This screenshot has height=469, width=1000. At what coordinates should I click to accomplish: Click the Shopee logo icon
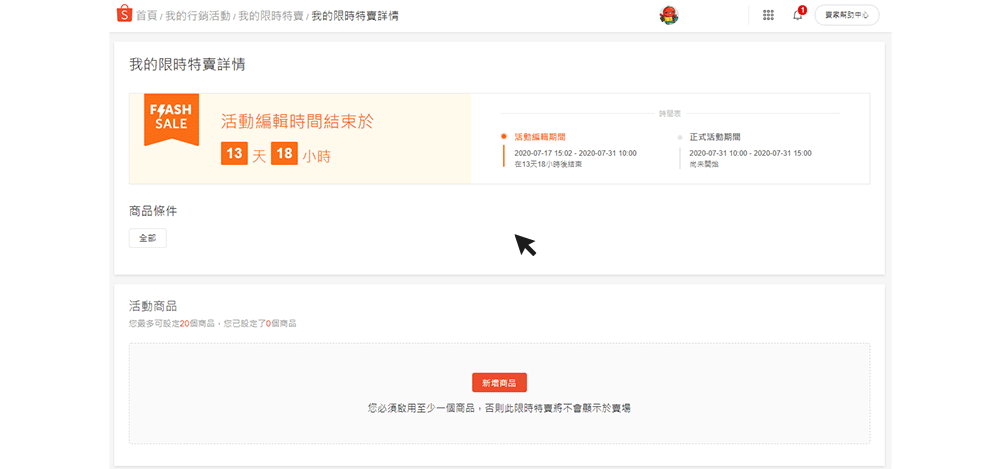pos(124,15)
